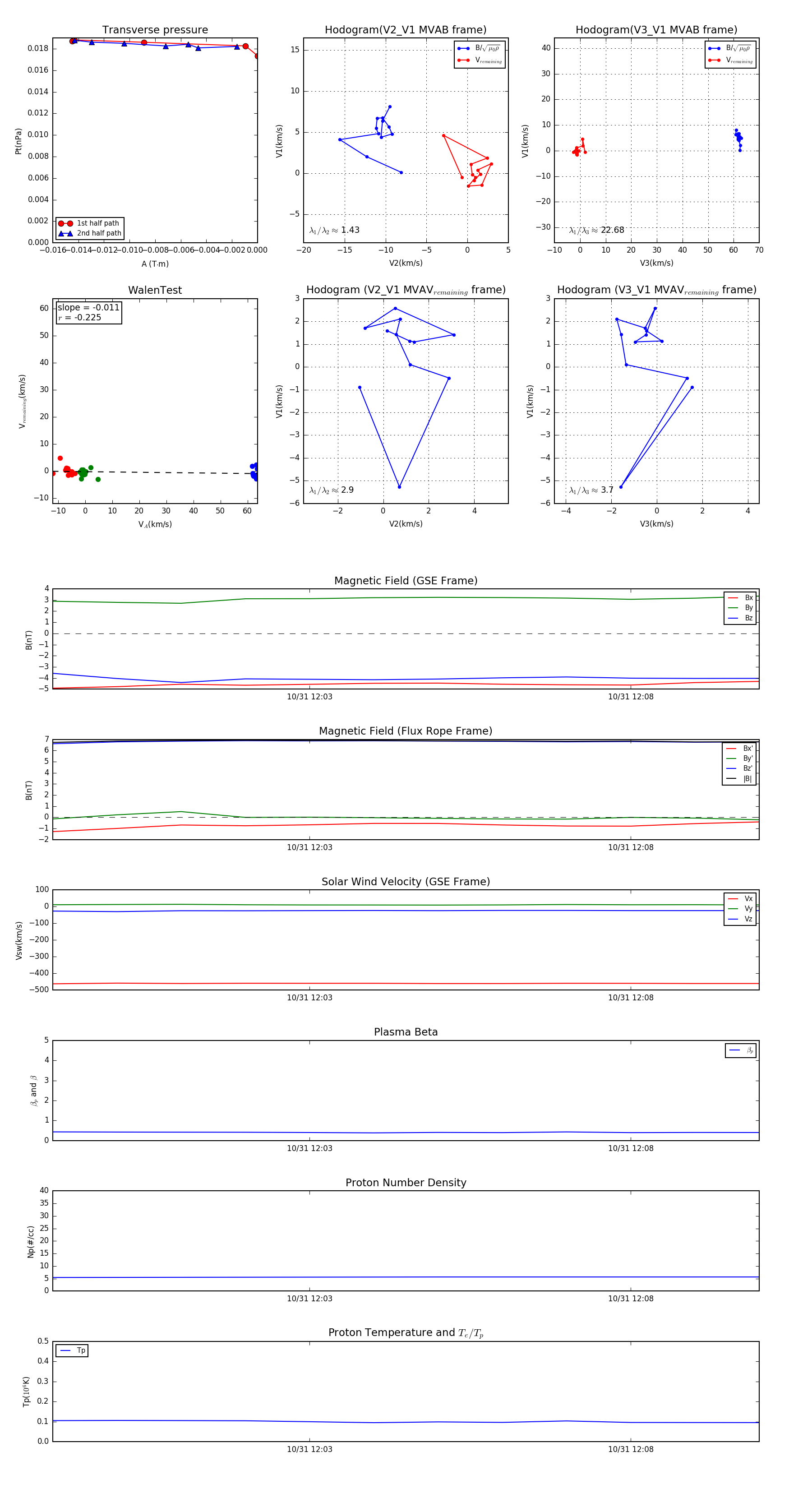Click the "Hodogram(V3_V1 MVAB frame)" title

(x=656, y=30)
